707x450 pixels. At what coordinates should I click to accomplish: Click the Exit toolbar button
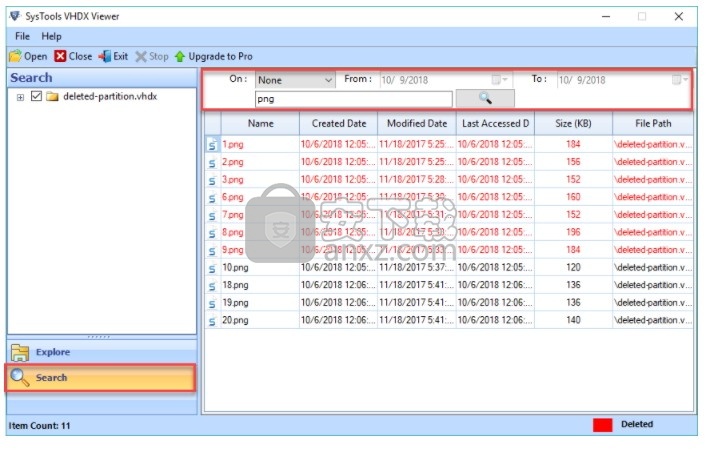pos(113,56)
